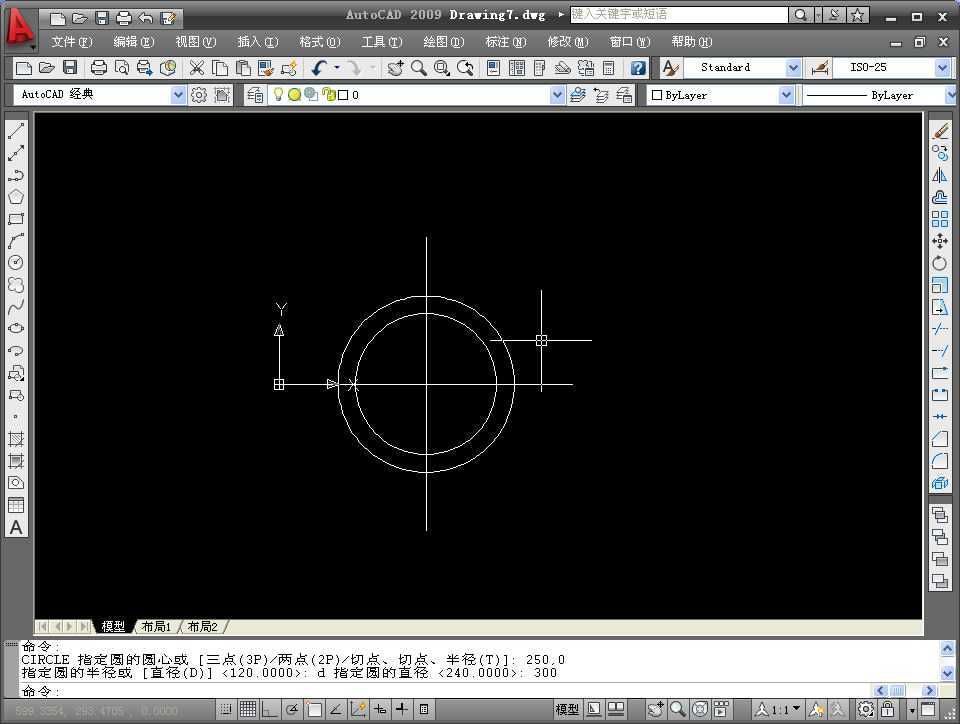Screen dimensions: 960x724
Task: Open the red A application menu
Action: tap(19, 28)
